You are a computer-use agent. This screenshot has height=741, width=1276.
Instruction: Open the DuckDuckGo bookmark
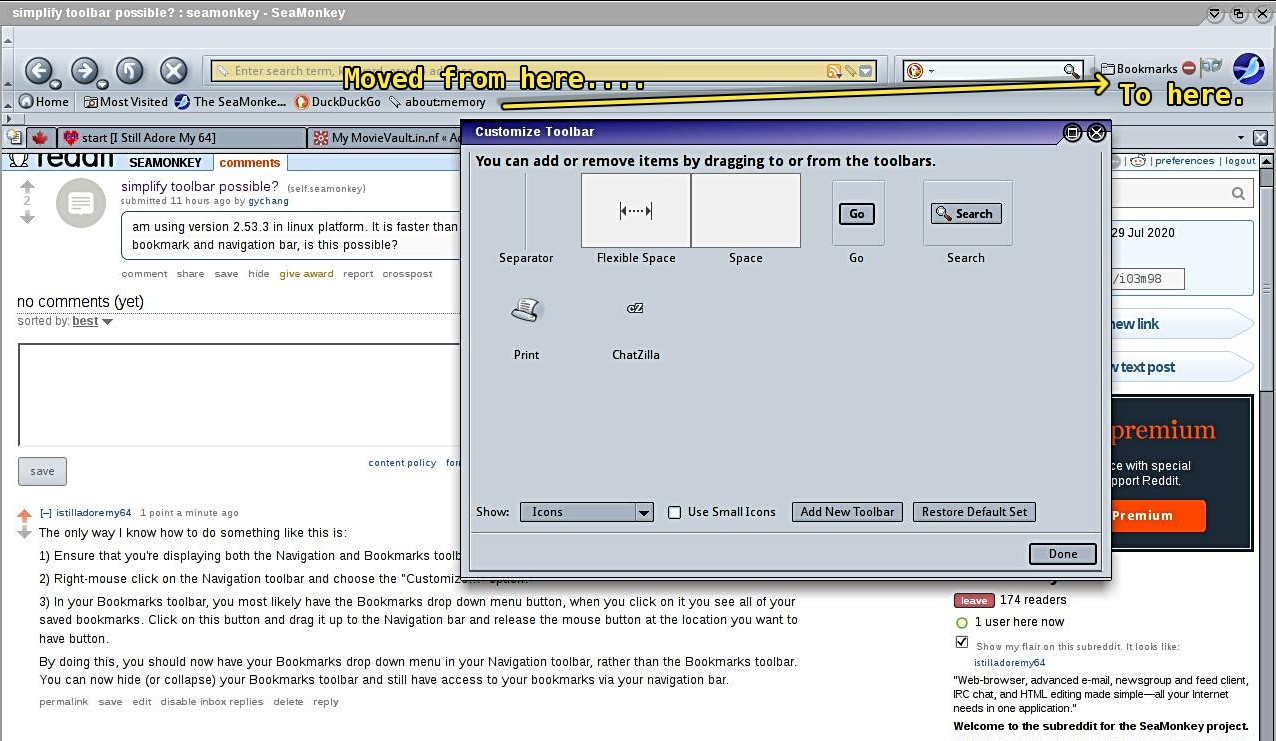tap(338, 101)
